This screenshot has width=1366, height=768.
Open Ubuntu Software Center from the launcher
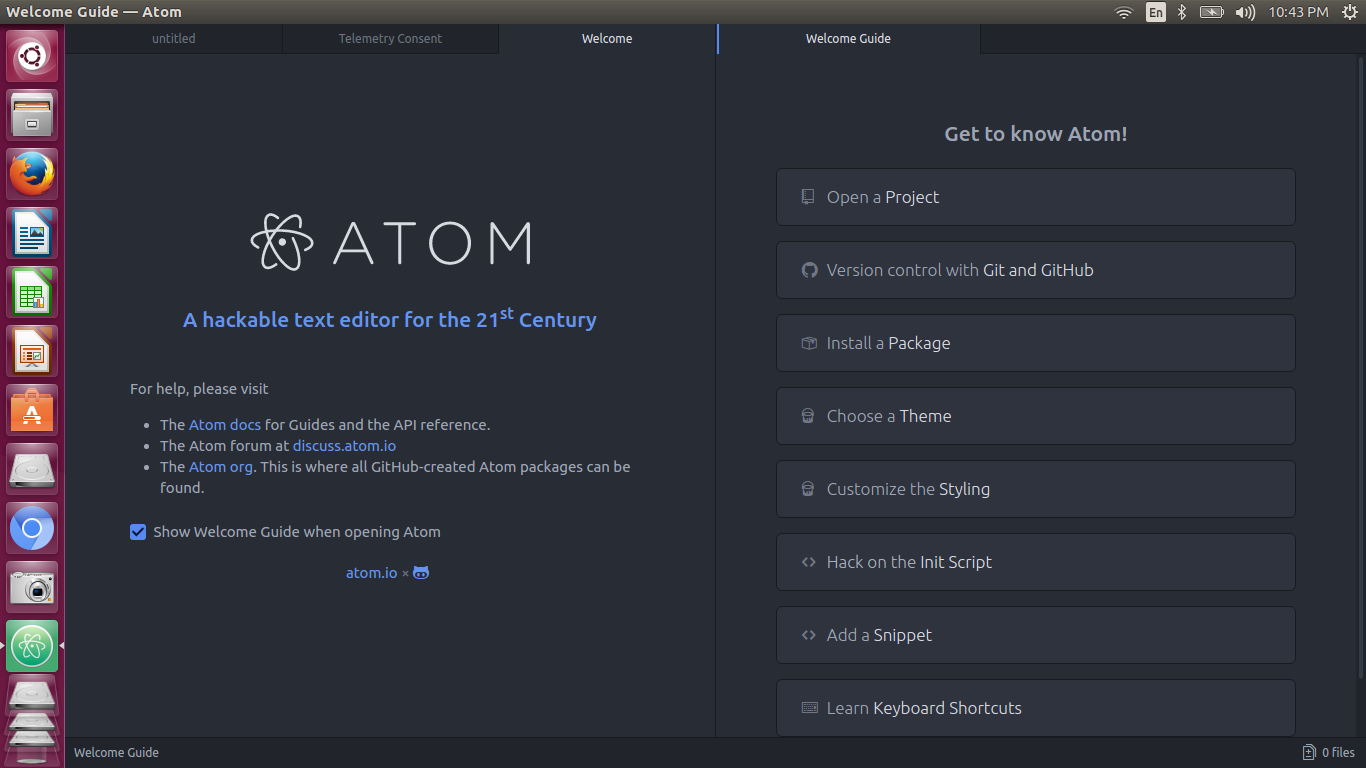pyautogui.click(x=32, y=410)
